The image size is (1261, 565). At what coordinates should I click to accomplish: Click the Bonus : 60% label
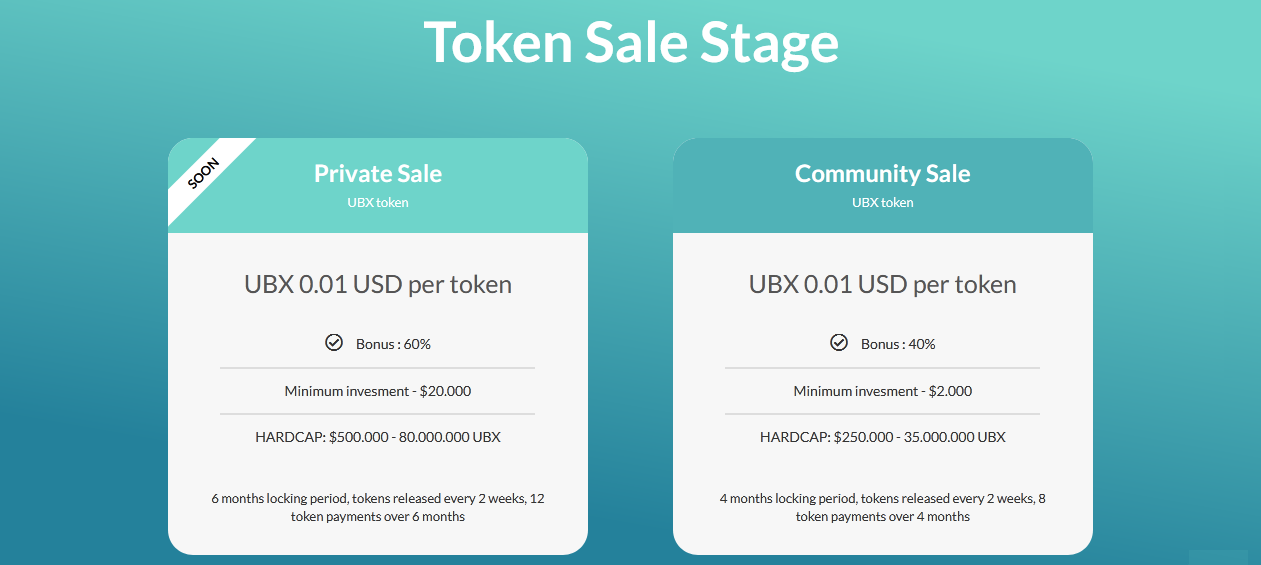click(x=393, y=344)
